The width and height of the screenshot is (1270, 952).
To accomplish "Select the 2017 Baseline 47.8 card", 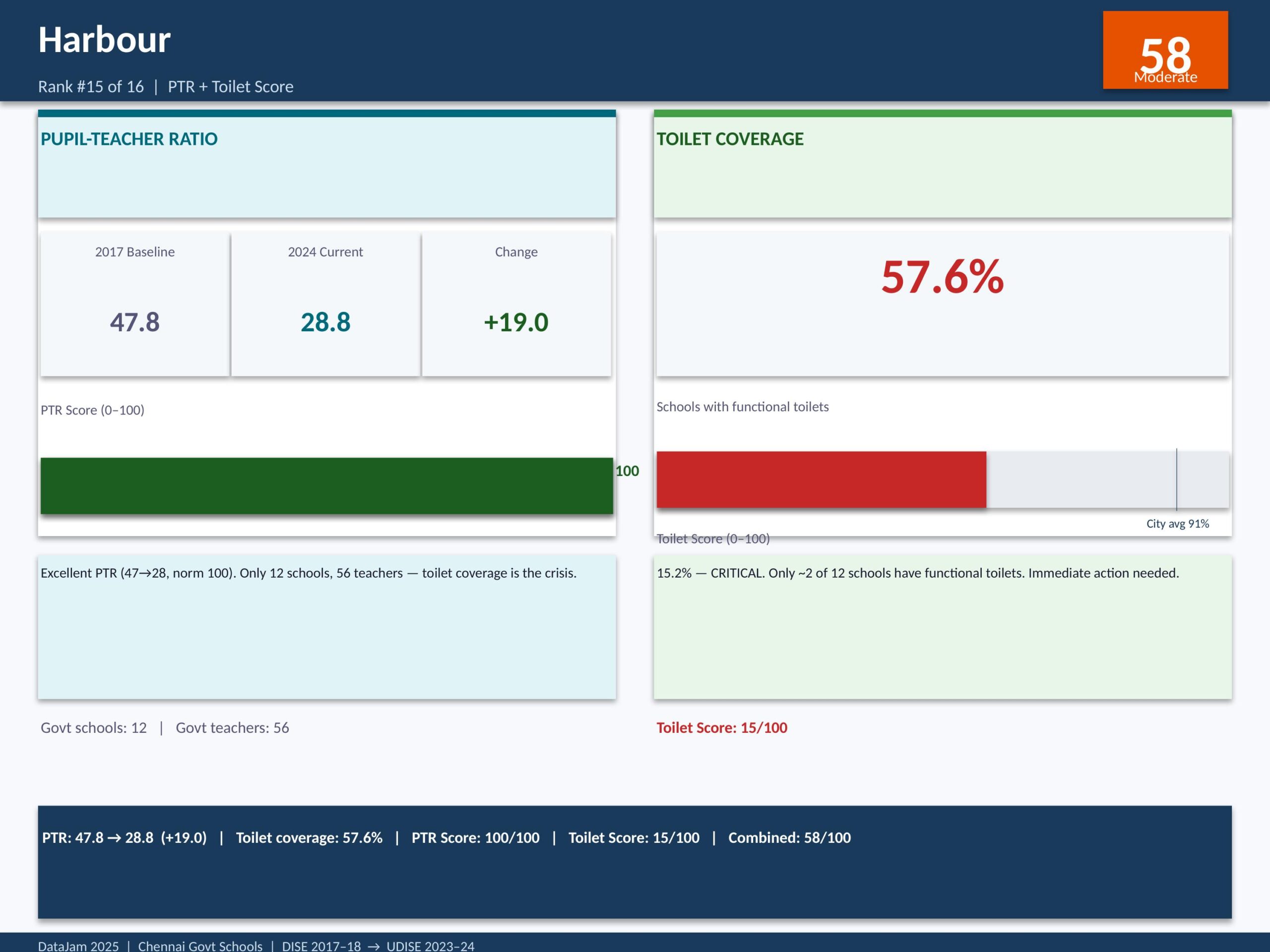I will (135, 304).
